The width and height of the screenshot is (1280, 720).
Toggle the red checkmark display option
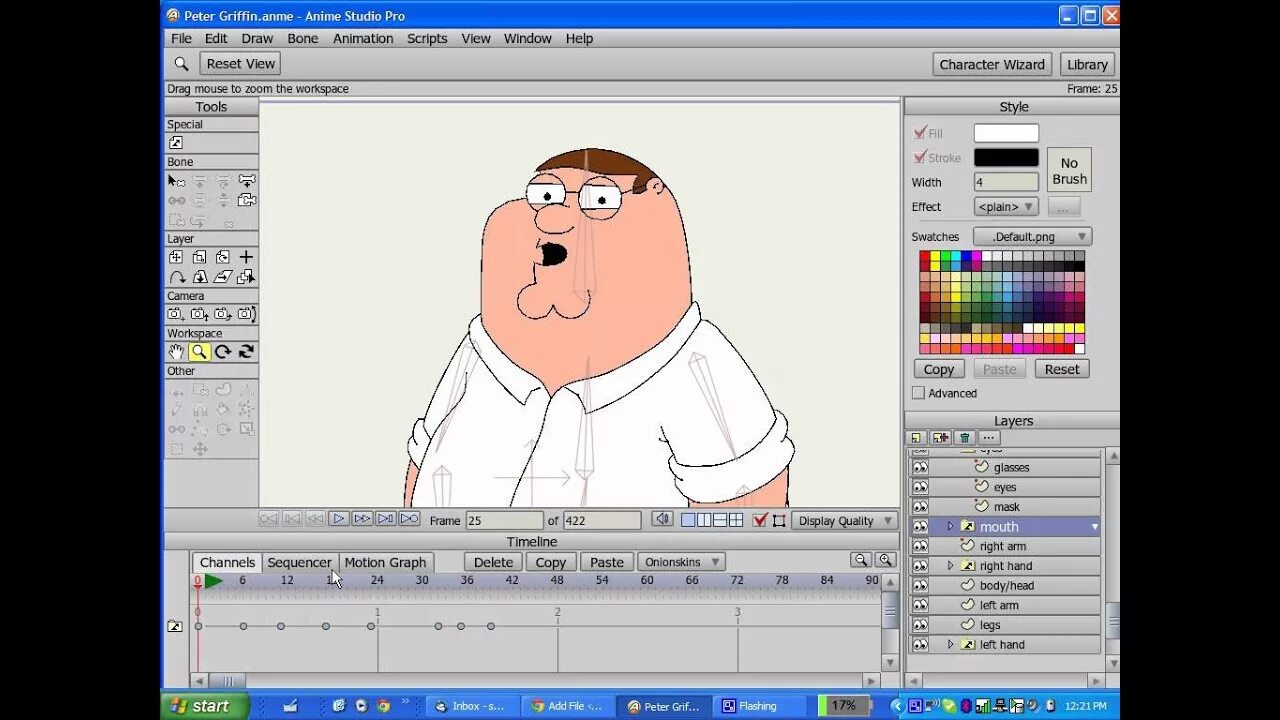(760, 520)
